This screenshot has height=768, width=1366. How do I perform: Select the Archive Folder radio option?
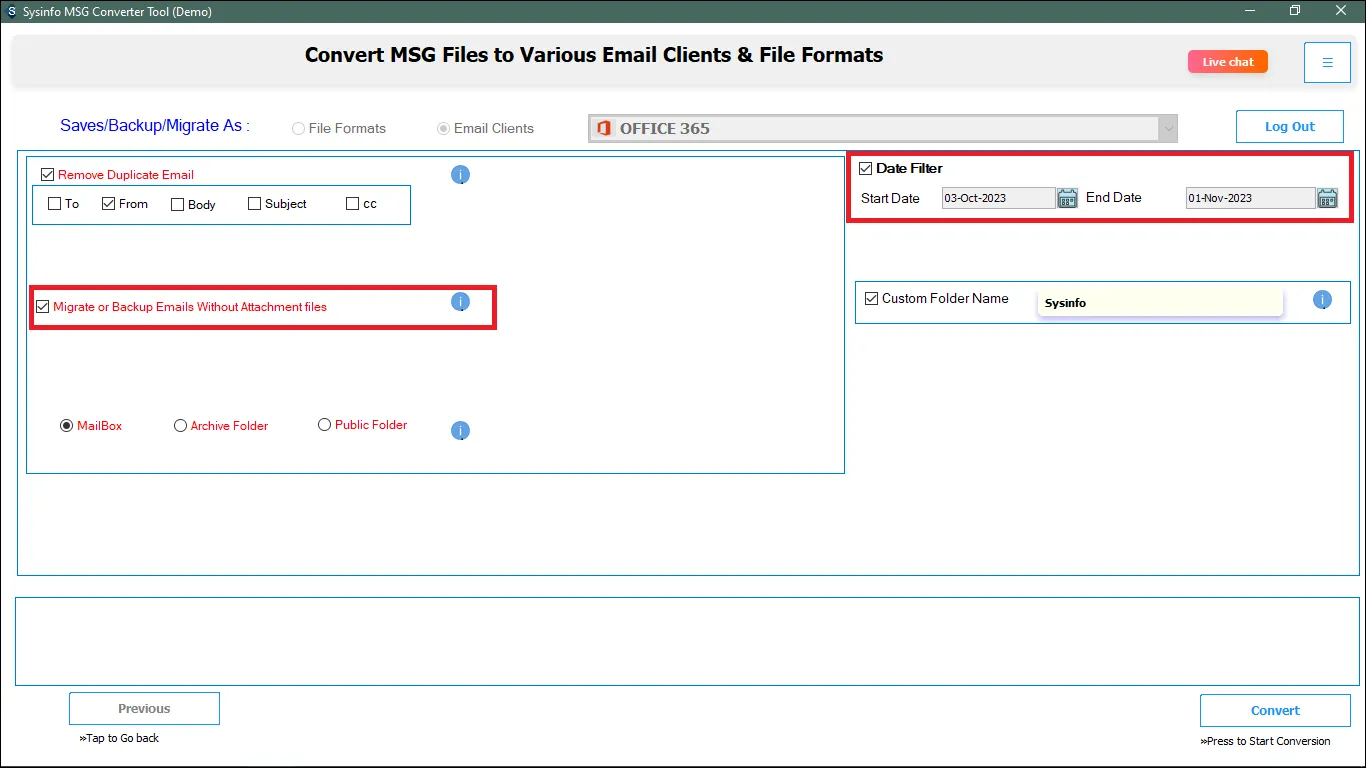(181, 426)
